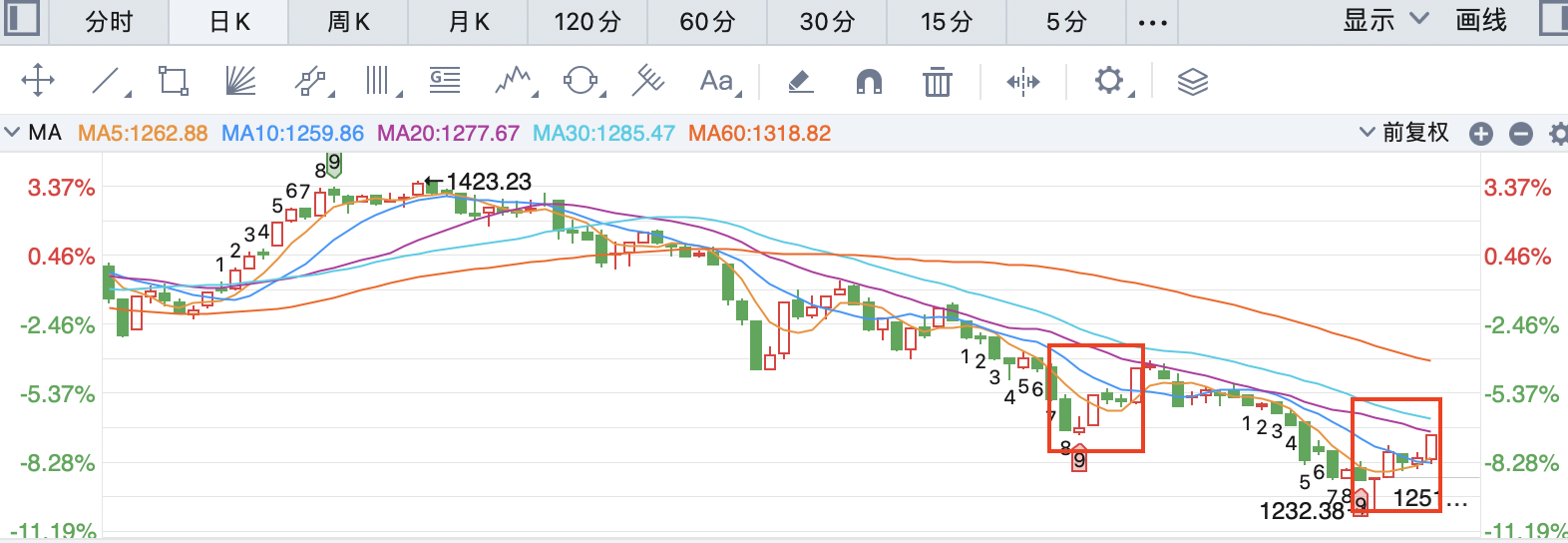This screenshot has height=543, width=1568.
Task: Switch to the 周K weekly chart tab
Action: (x=348, y=22)
